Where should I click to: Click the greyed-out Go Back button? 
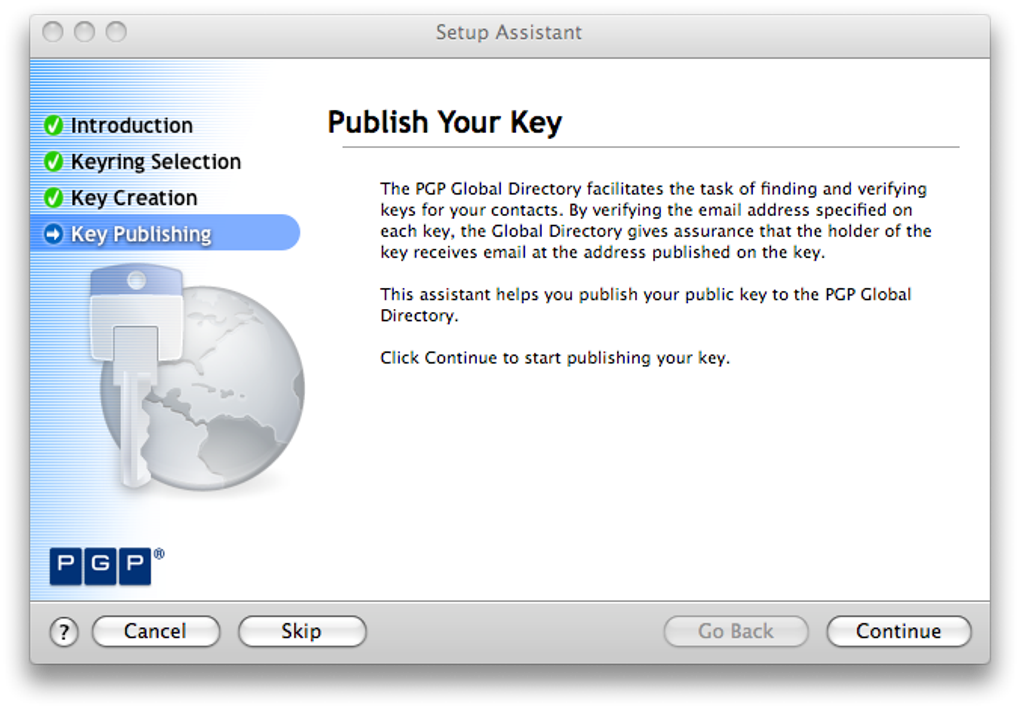click(736, 631)
